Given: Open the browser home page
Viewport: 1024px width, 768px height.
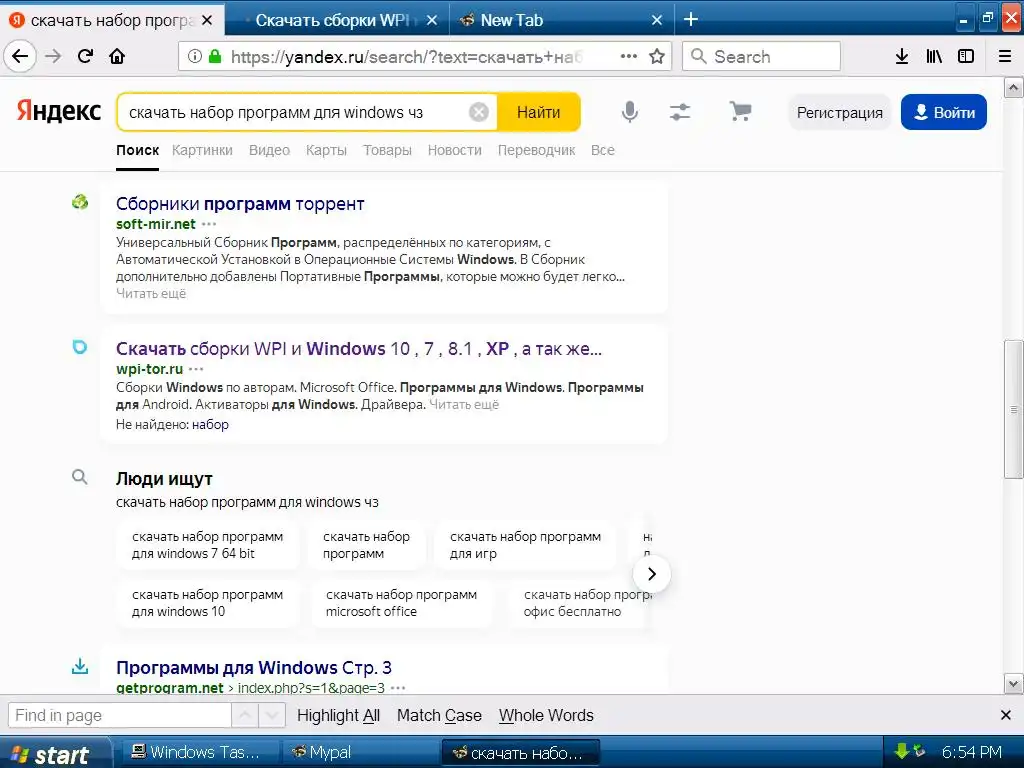Looking at the screenshot, I should (117, 56).
